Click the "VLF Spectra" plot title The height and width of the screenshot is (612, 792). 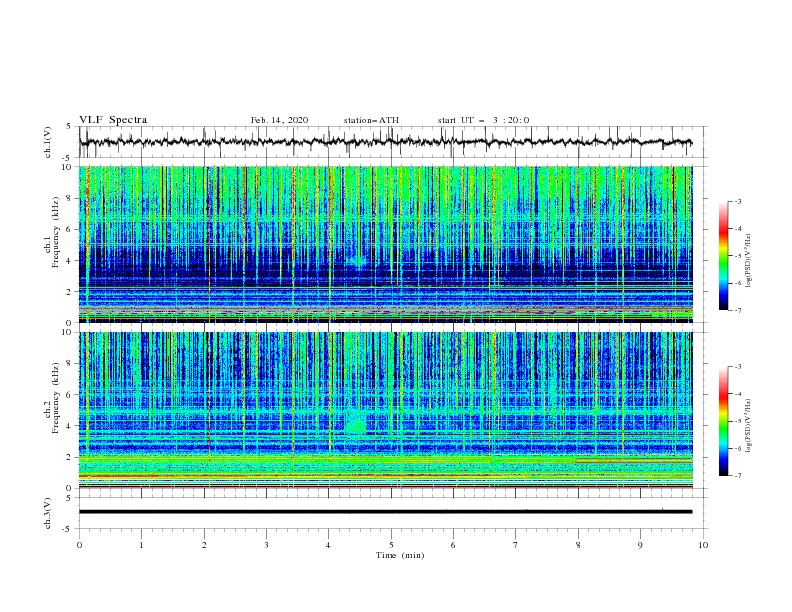pyautogui.click(x=113, y=120)
